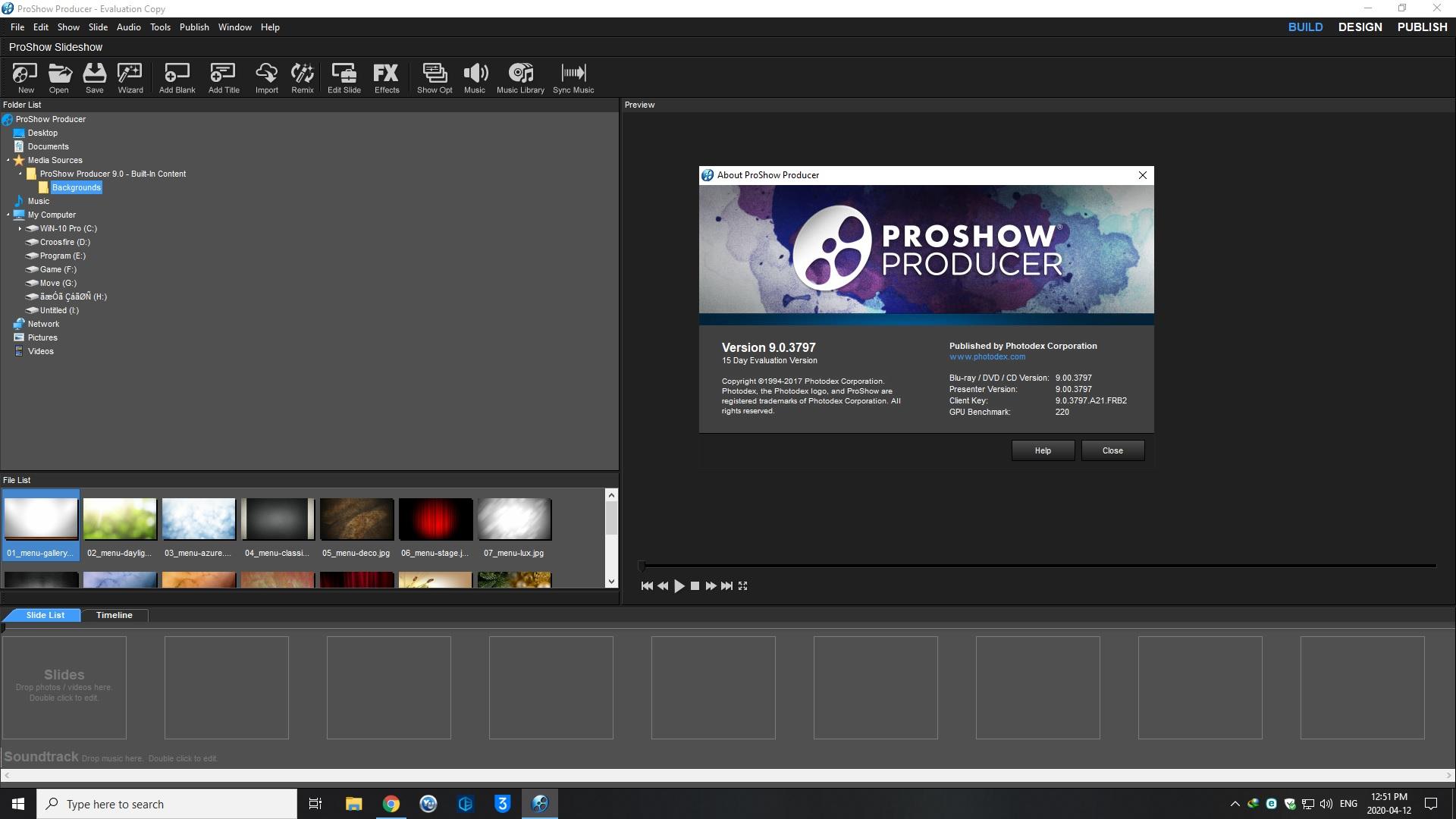Screen dimensions: 1456x819
Task: Play the slideshow preview
Action: coord(679,586)
